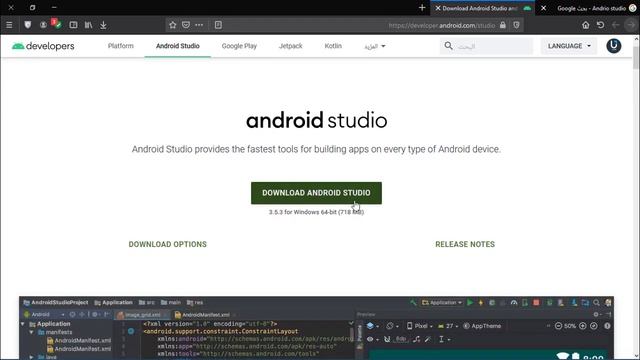Toggle the Firefox sidebar icon
This screenshot has height=360, width=640.
click(x=73, y=25)
